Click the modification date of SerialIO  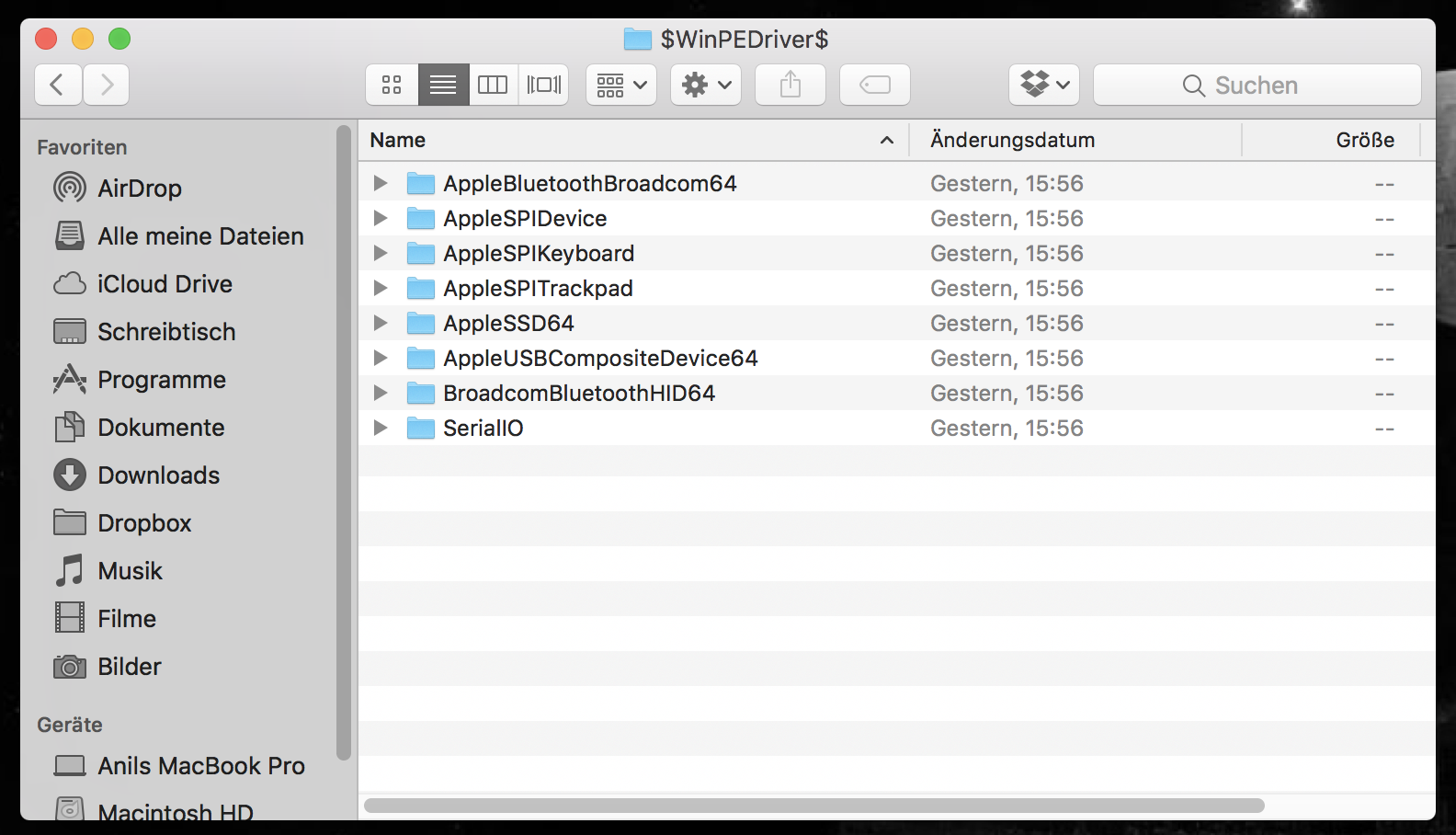(x=1007, y=428)
